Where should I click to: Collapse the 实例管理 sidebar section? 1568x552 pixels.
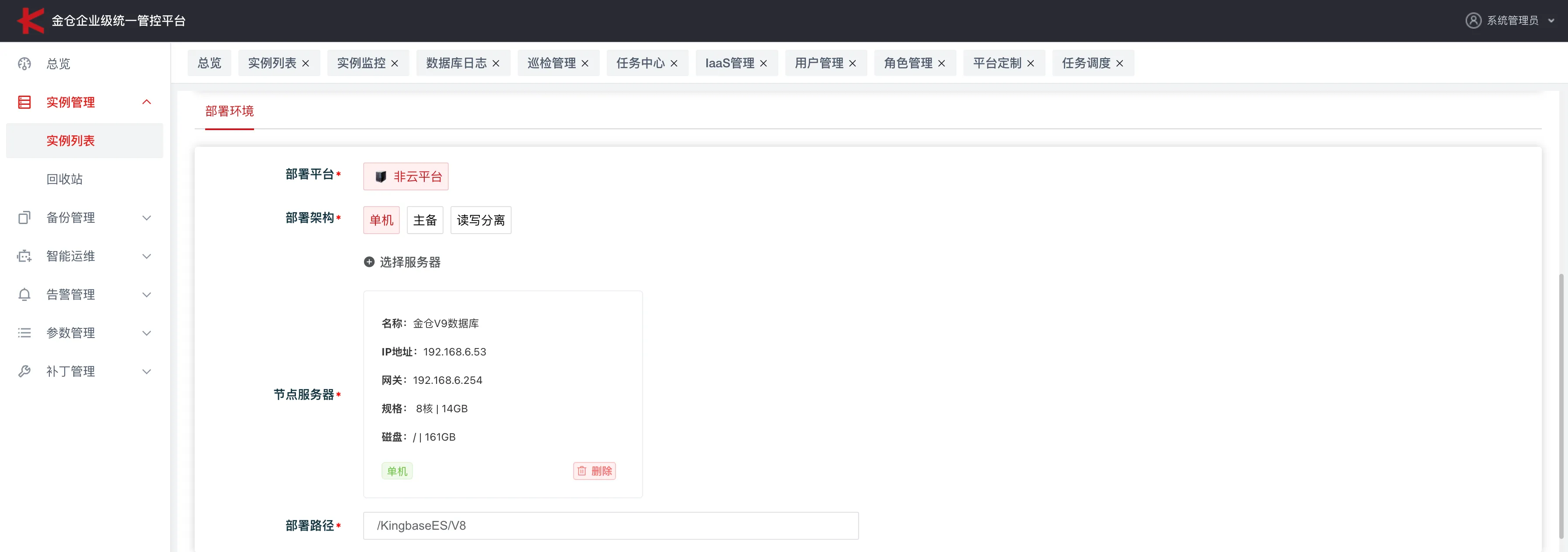click(147, 102)
